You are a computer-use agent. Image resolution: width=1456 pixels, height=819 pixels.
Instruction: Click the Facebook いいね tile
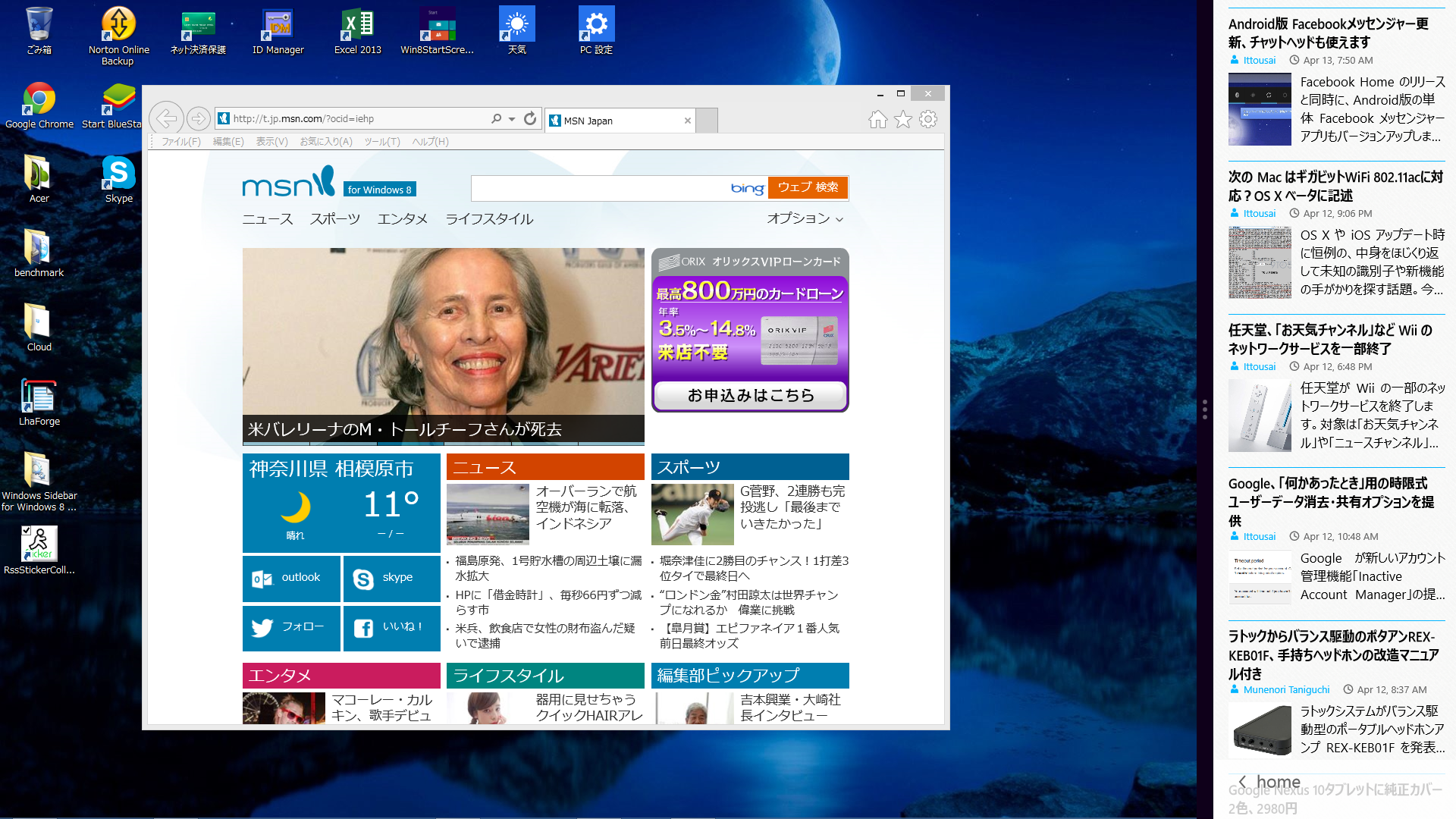(391, 627)
